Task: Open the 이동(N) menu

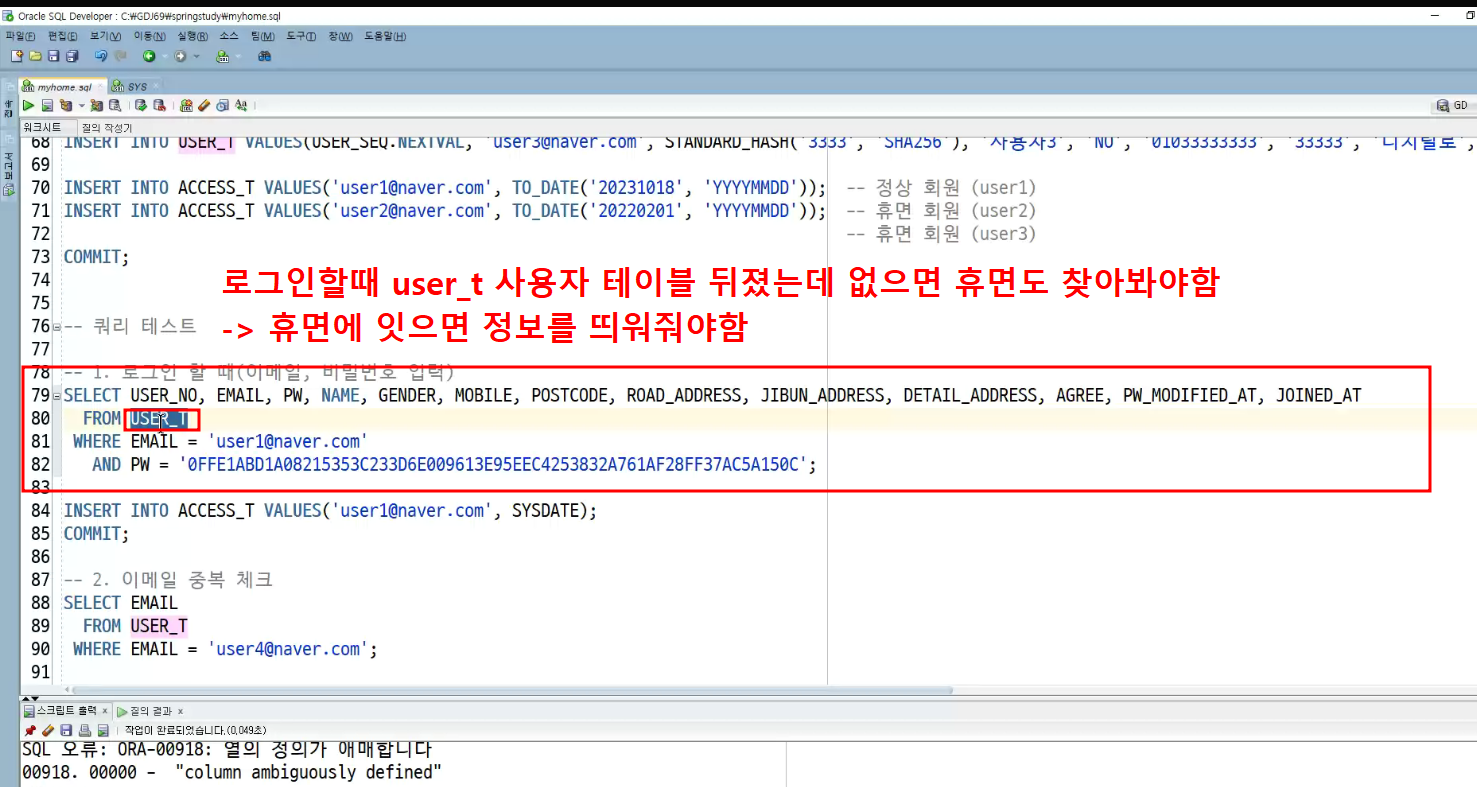Action: click(149, 36)
